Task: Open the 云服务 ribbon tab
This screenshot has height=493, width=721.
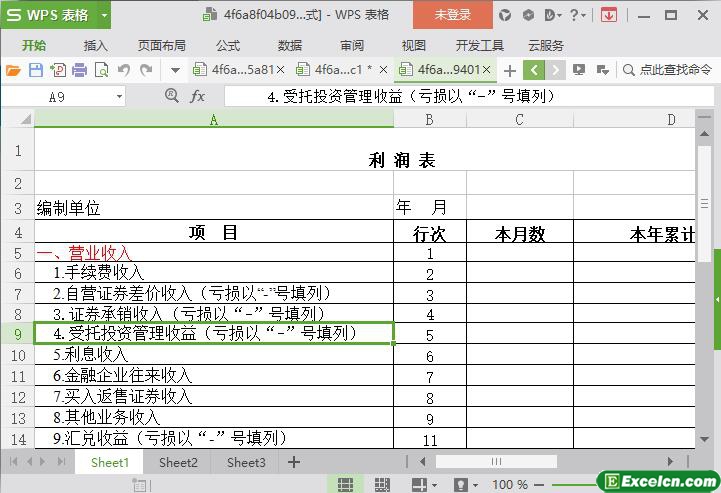Action: pyautogui.click(x=546, y=46)
